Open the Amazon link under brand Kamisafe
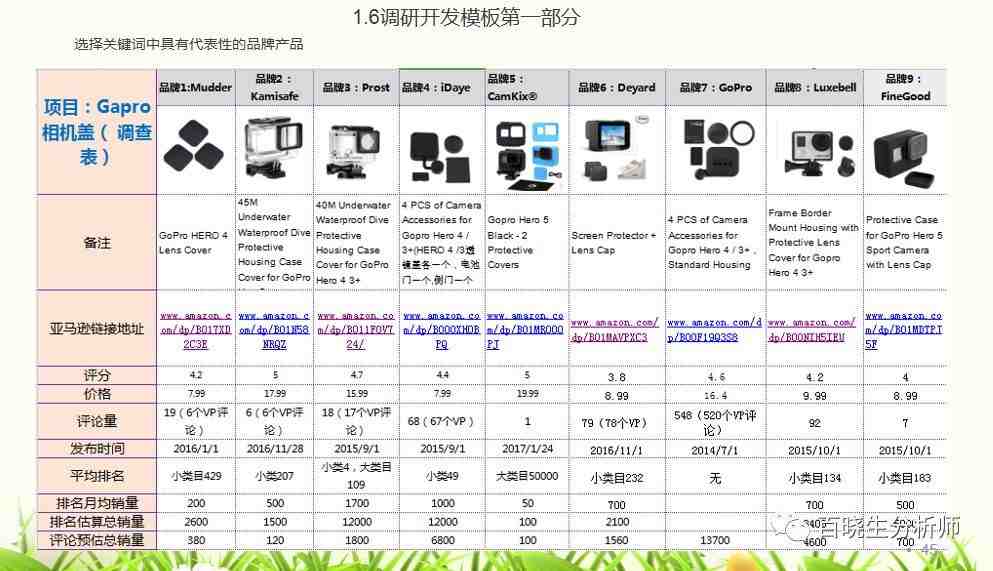 click(274, 330)
